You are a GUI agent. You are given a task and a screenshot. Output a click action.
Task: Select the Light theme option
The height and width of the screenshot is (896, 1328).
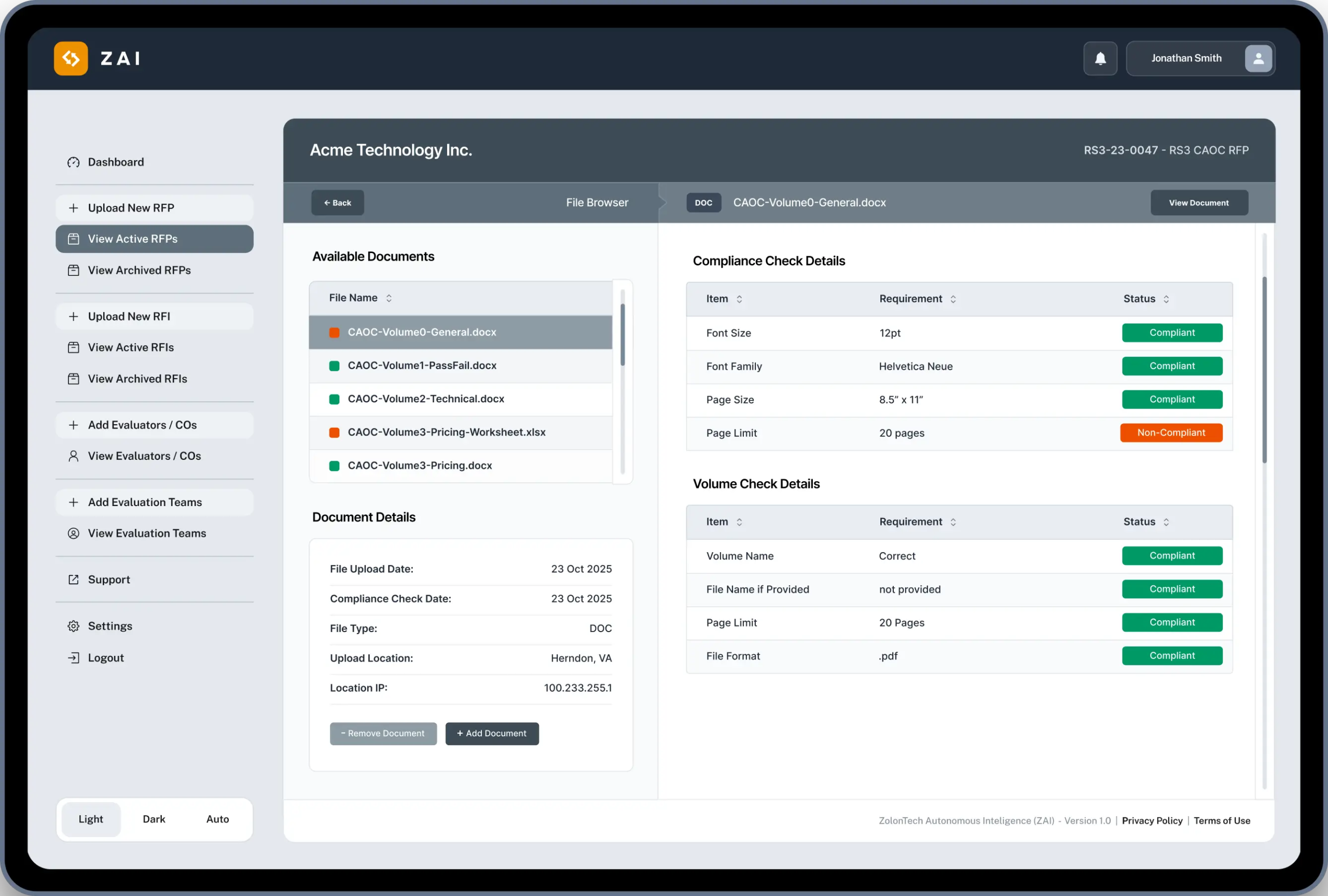(91, 819)
